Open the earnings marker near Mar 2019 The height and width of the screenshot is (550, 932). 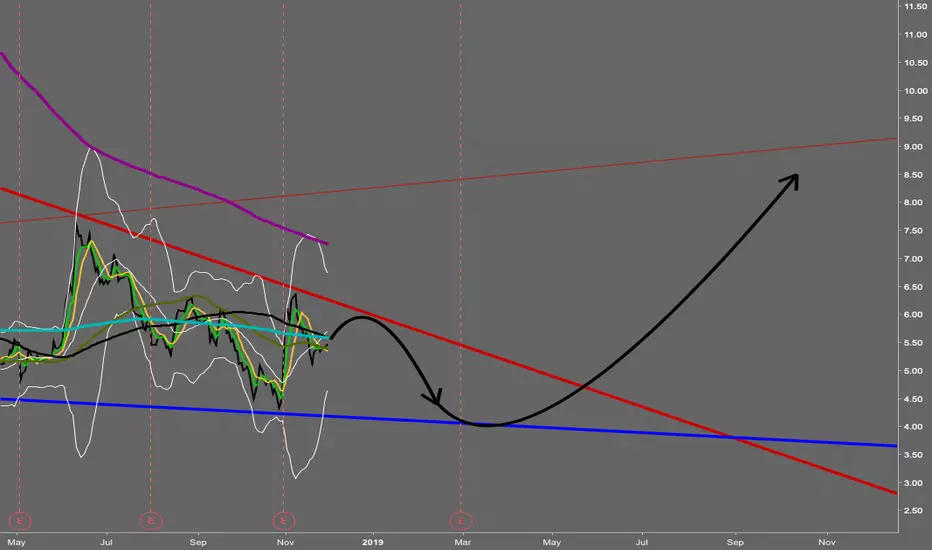461,521
